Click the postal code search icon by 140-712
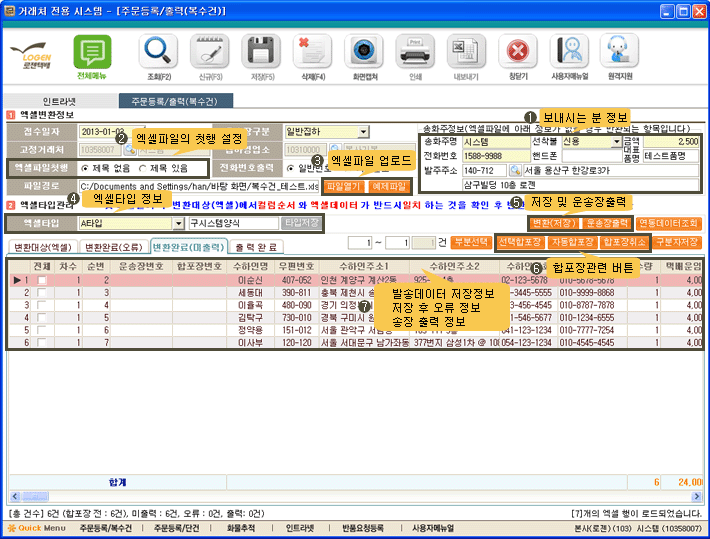Image resolution: width=710 pixels, height=539 pixels. 515,170
